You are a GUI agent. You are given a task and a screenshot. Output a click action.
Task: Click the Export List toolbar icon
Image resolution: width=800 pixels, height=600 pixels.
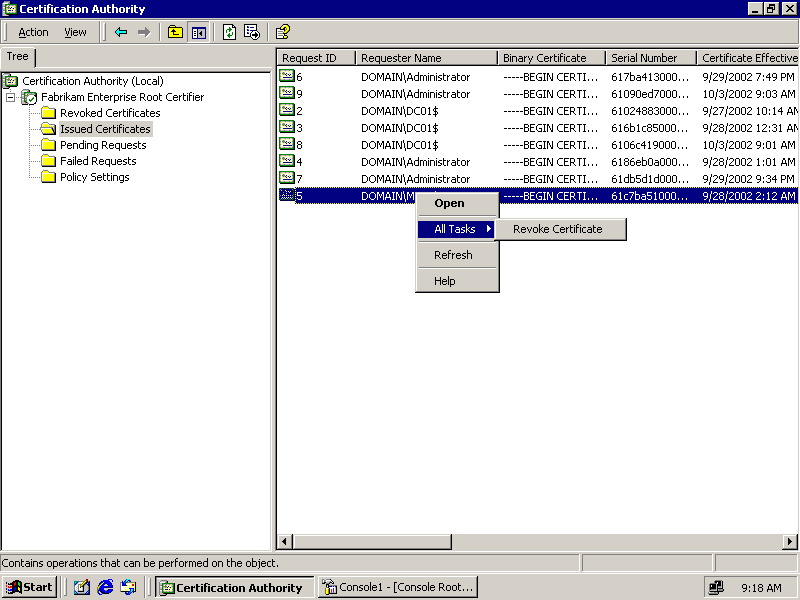[x=252, y=32]
